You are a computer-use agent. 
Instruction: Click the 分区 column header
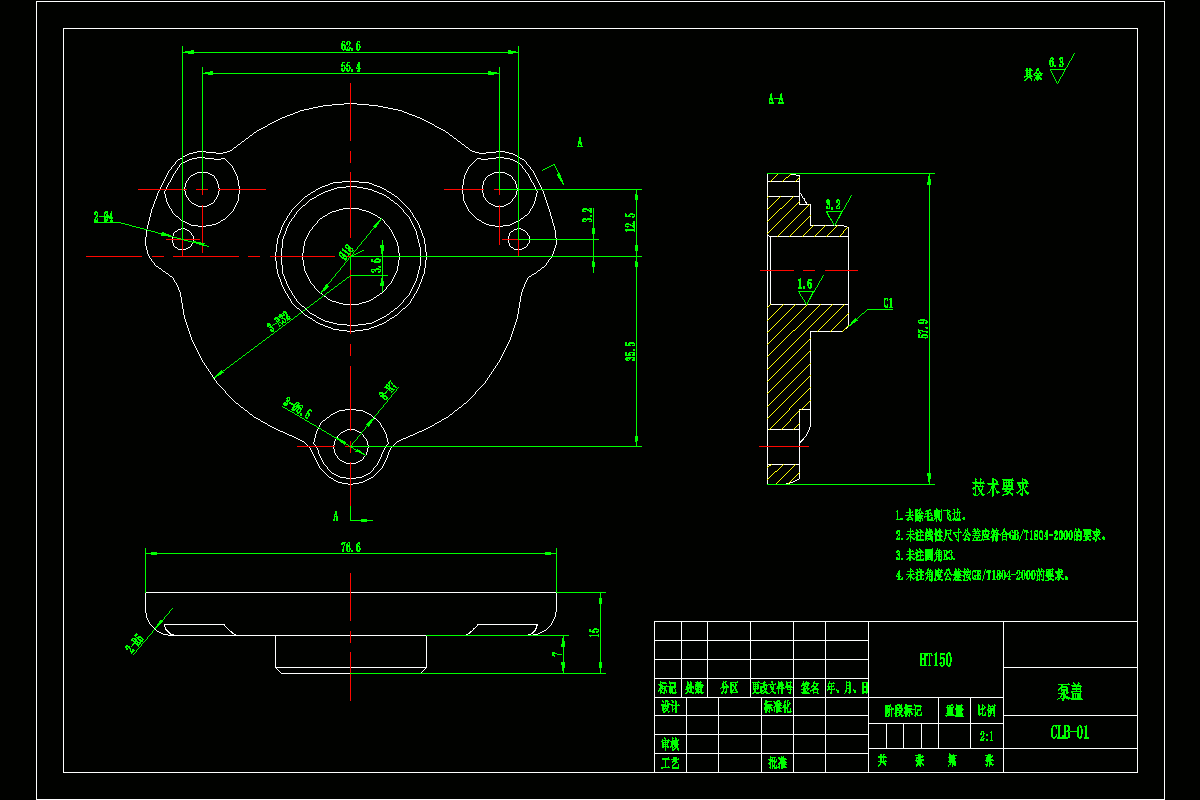coord(729,688)
